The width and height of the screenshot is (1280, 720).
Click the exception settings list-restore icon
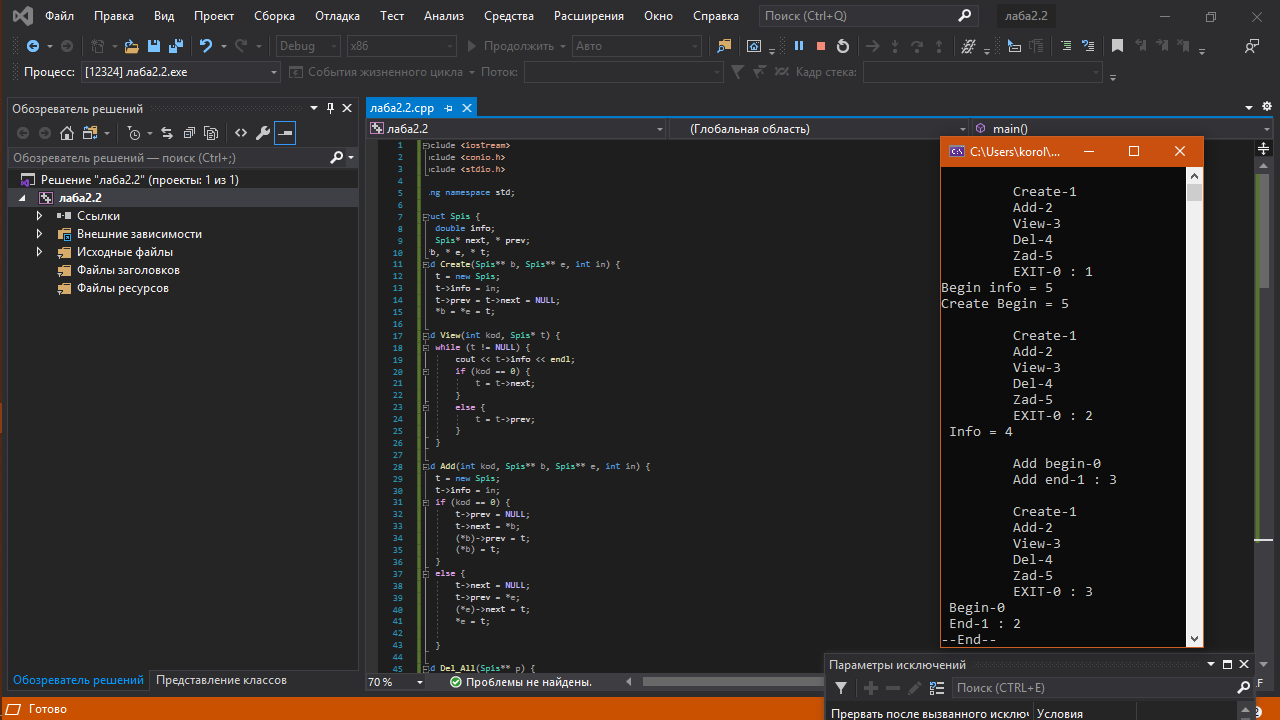[x=937, y=688]
